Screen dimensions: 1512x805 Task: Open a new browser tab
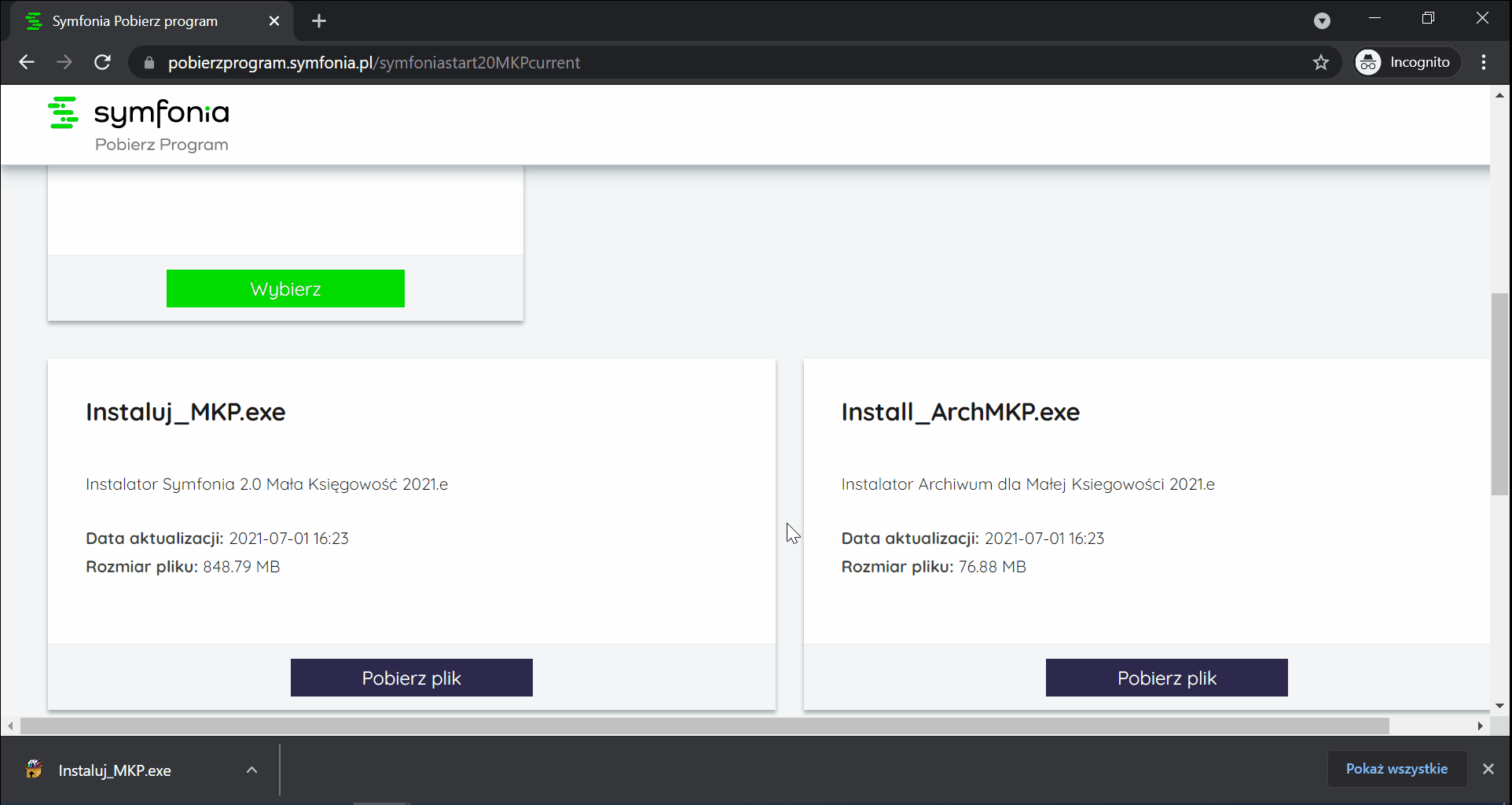tap(319, 21)
